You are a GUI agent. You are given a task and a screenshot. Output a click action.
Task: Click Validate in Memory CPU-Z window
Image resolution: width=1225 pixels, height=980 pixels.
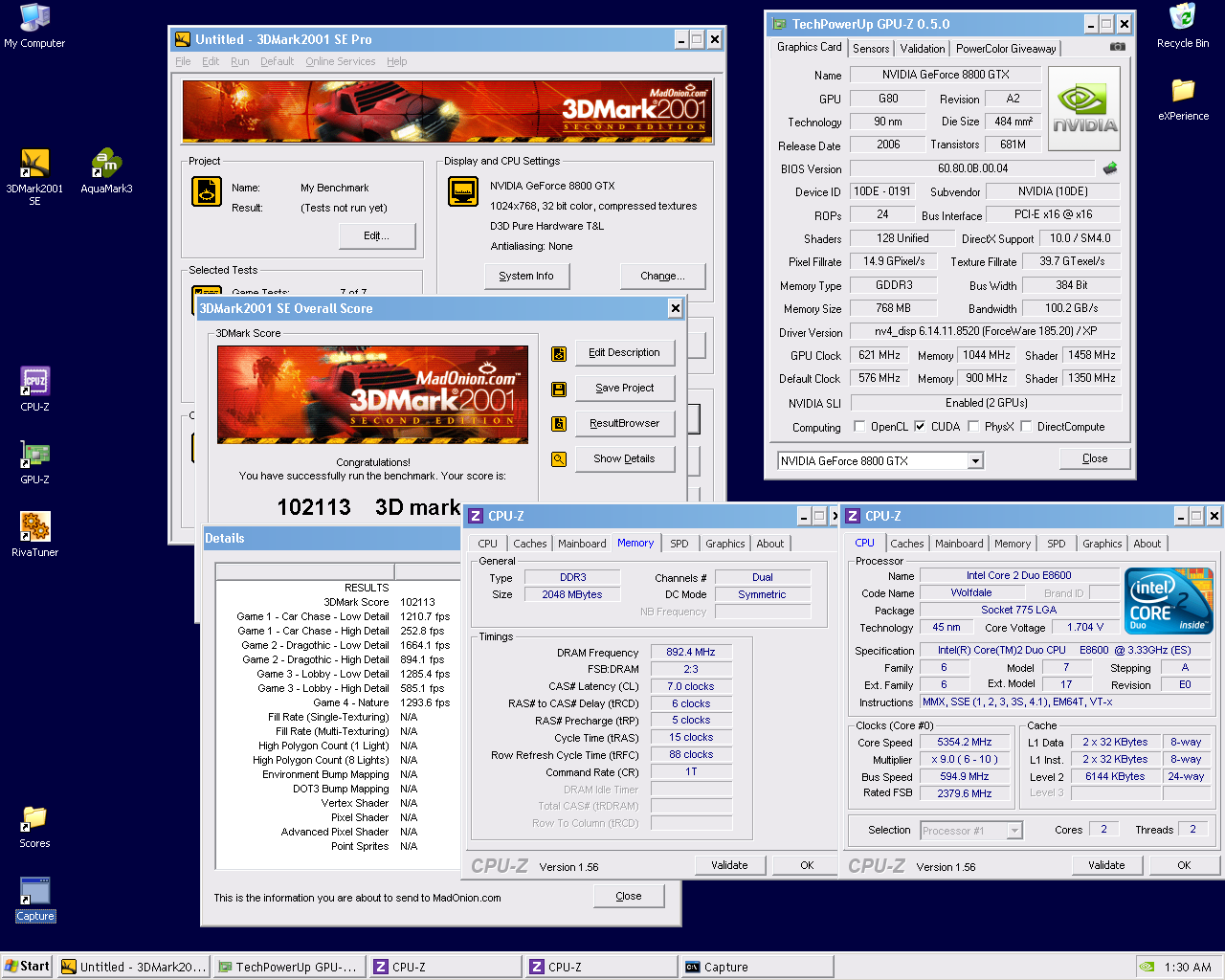pyautogui.click(x=729, y=865)
